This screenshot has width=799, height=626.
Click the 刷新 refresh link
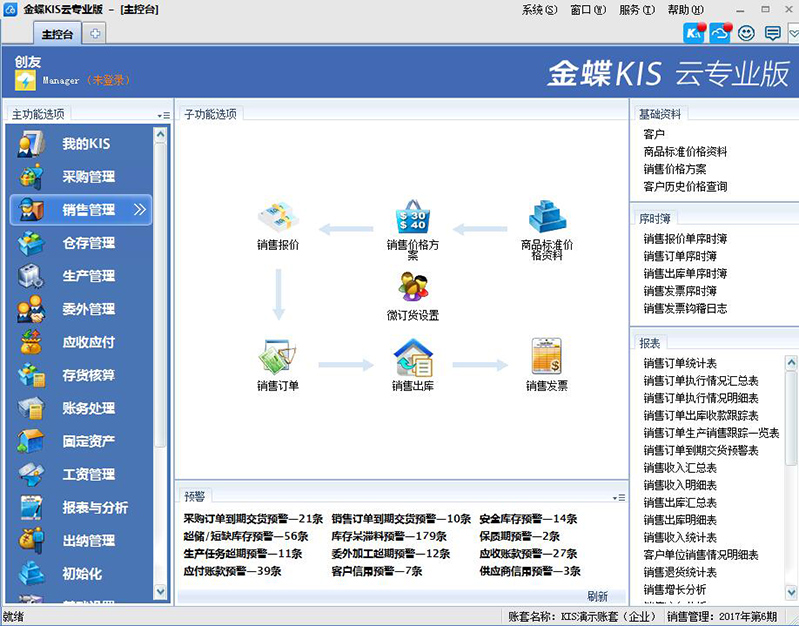click(x=597, y=596)
